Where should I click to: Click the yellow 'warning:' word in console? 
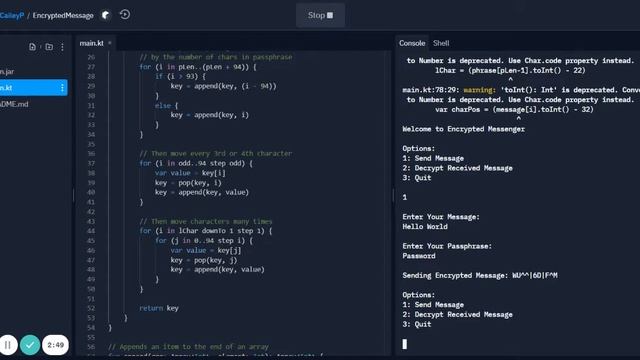[x=480, y=90]
